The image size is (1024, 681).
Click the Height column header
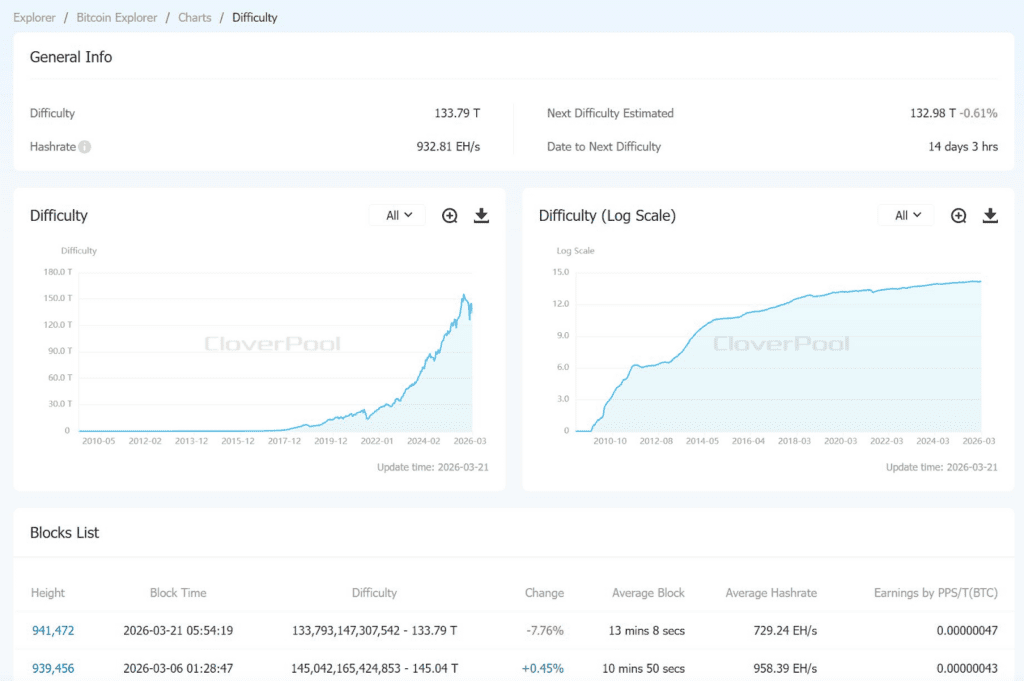click(48, 593)
